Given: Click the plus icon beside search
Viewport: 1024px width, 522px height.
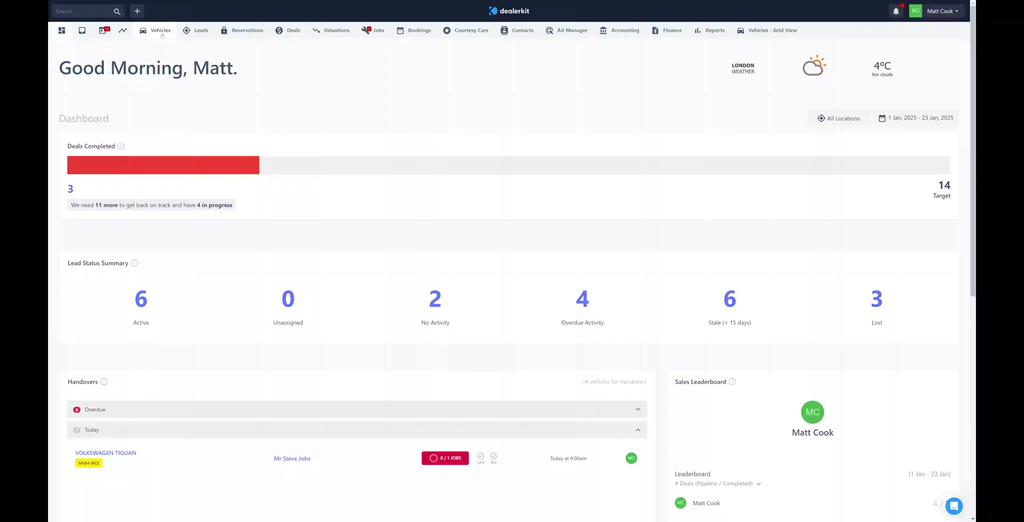Looking at the screenshot, I should 137,11.
